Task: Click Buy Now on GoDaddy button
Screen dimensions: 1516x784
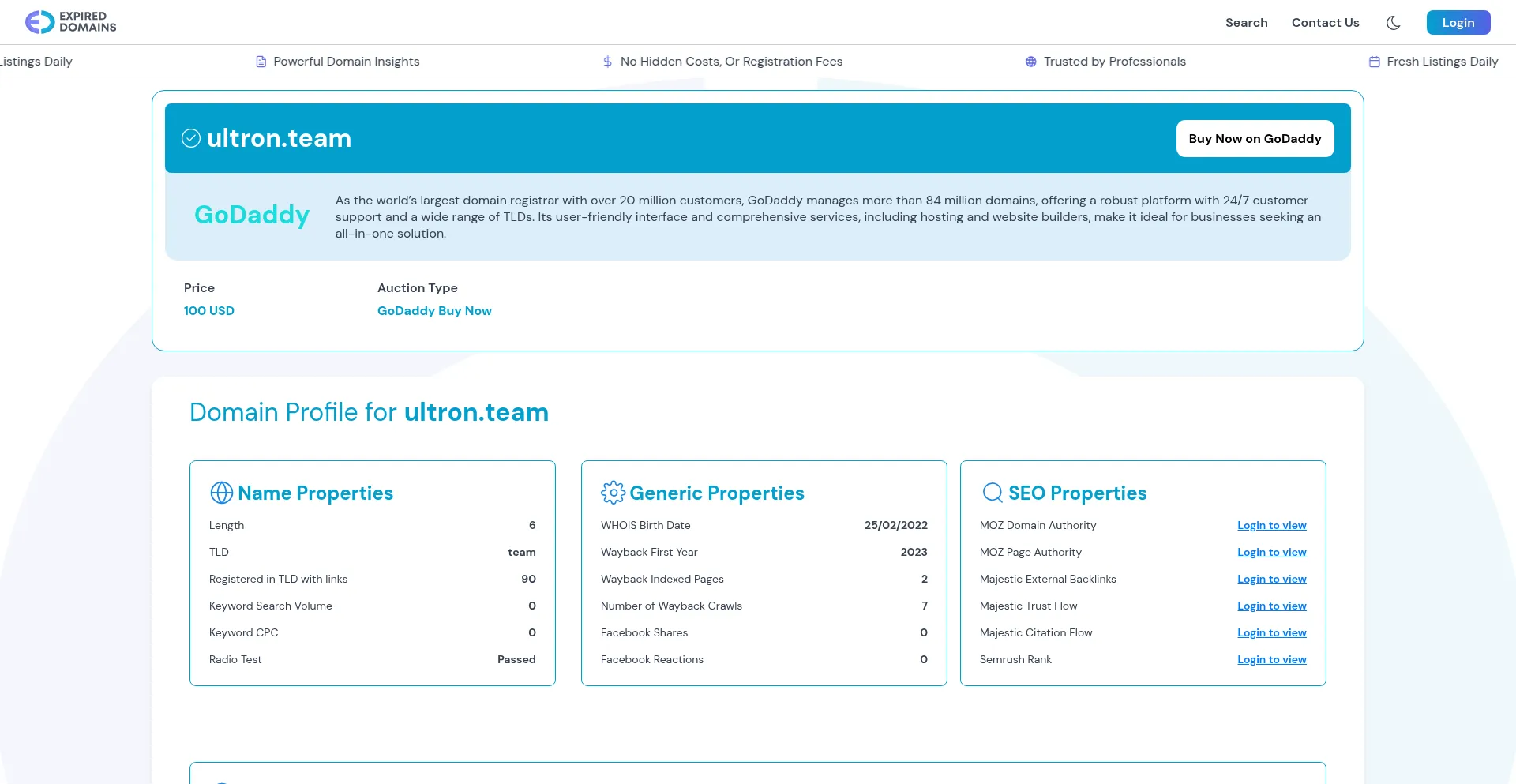Action: tap(1255, 138)
